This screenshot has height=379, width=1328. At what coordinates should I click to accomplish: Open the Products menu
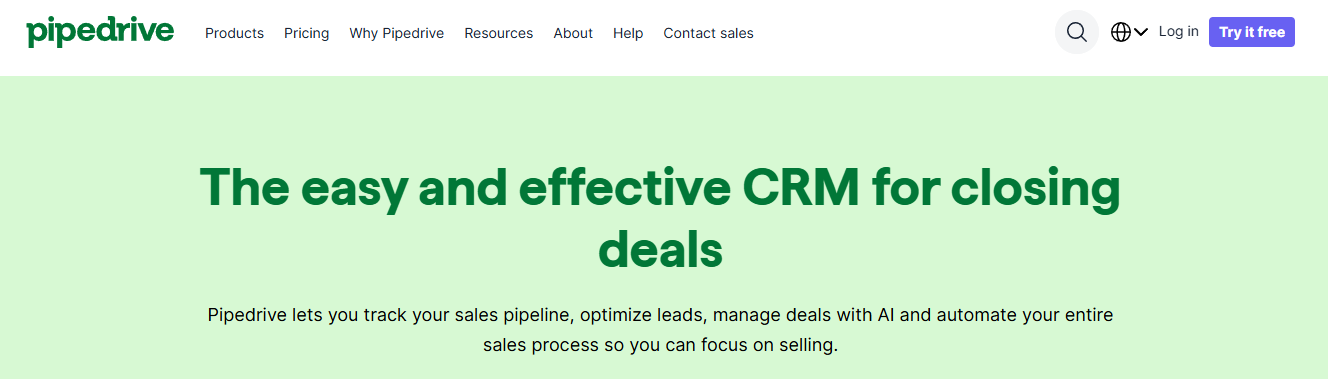pyautogui.click(x=234, y=33)
